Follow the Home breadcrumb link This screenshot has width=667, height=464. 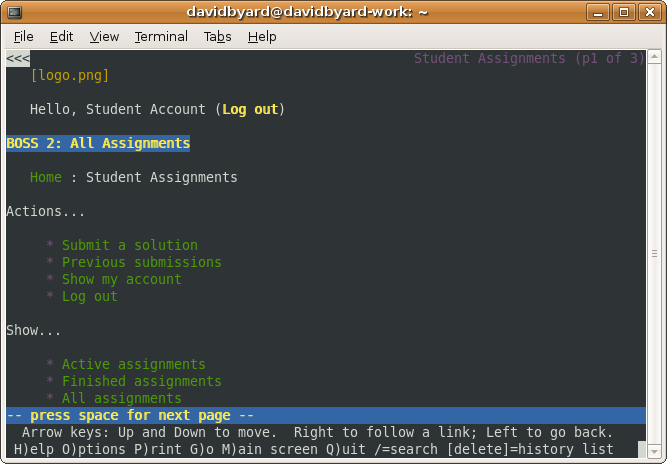coord(46,177)
